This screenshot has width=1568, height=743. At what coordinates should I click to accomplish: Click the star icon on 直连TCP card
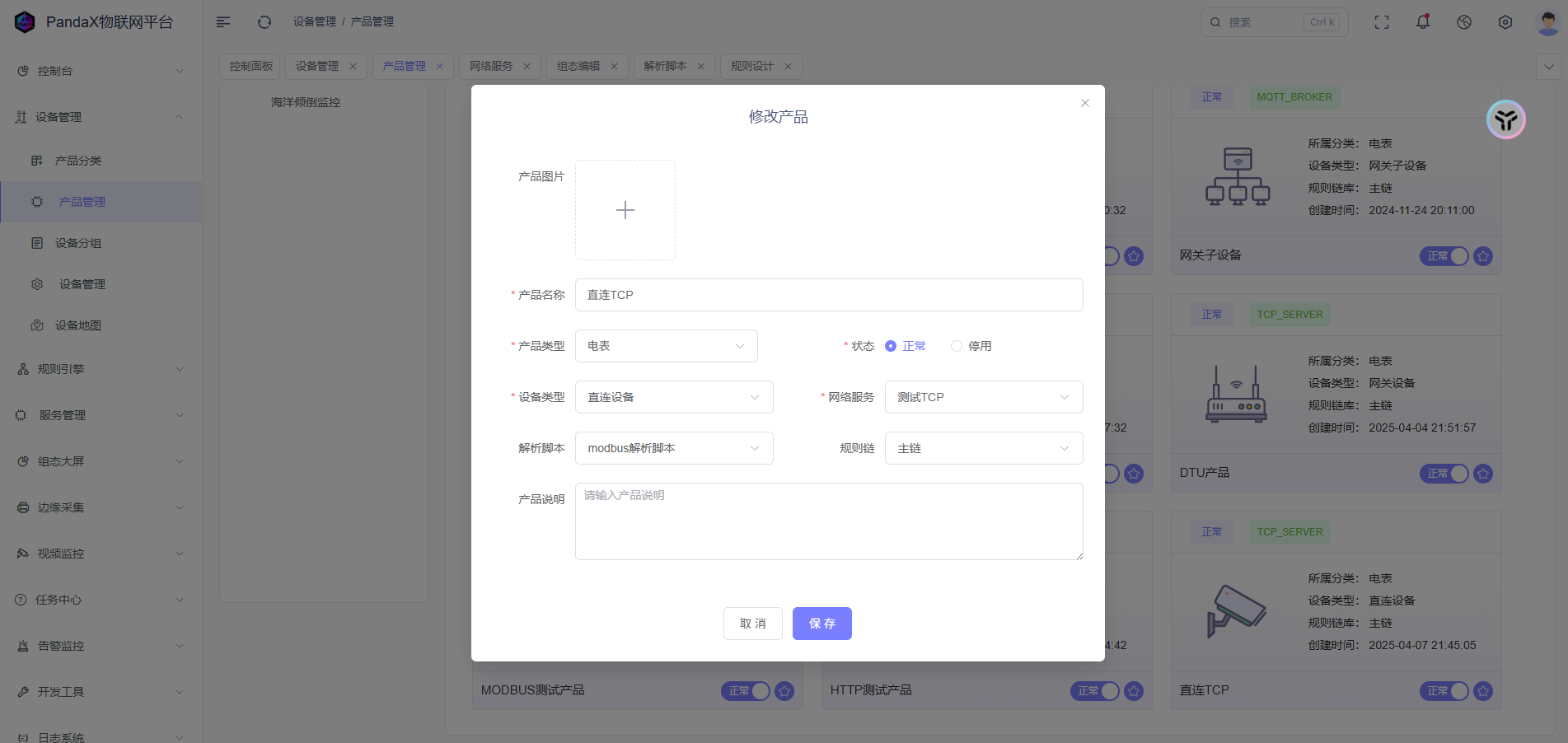(1483, 691)
